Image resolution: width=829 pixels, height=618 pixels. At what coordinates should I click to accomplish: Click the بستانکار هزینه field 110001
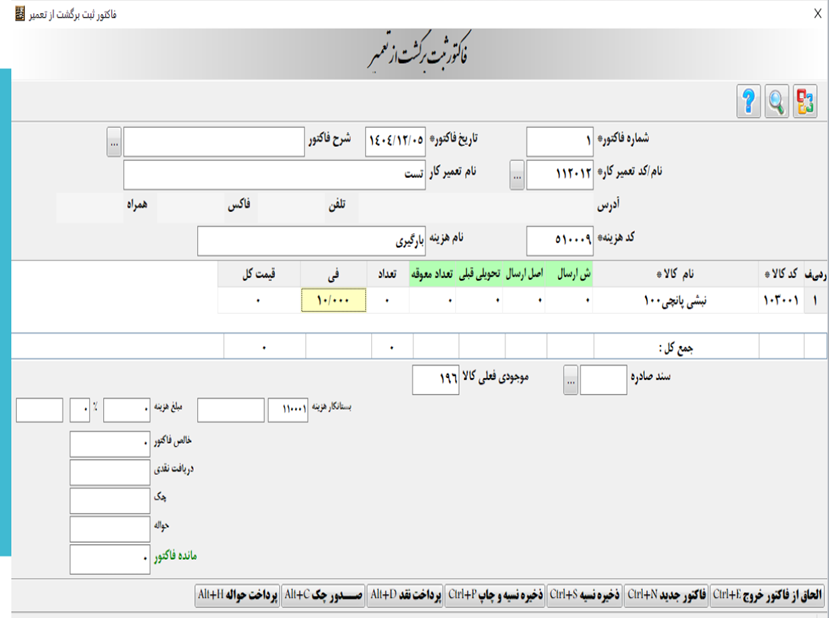pyautogui.click(x=288, y=410)
